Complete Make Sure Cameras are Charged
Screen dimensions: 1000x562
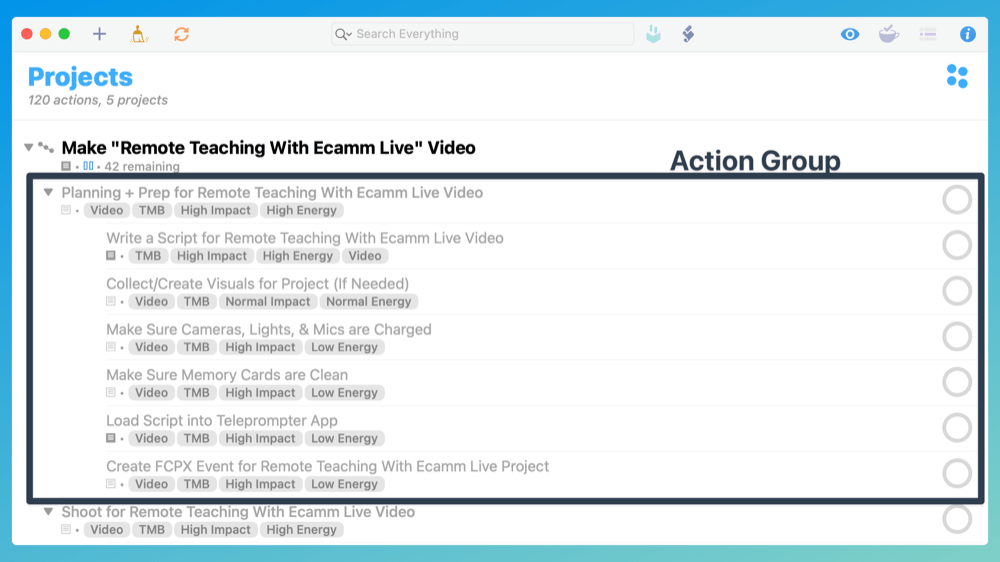(x=957, y=336)
